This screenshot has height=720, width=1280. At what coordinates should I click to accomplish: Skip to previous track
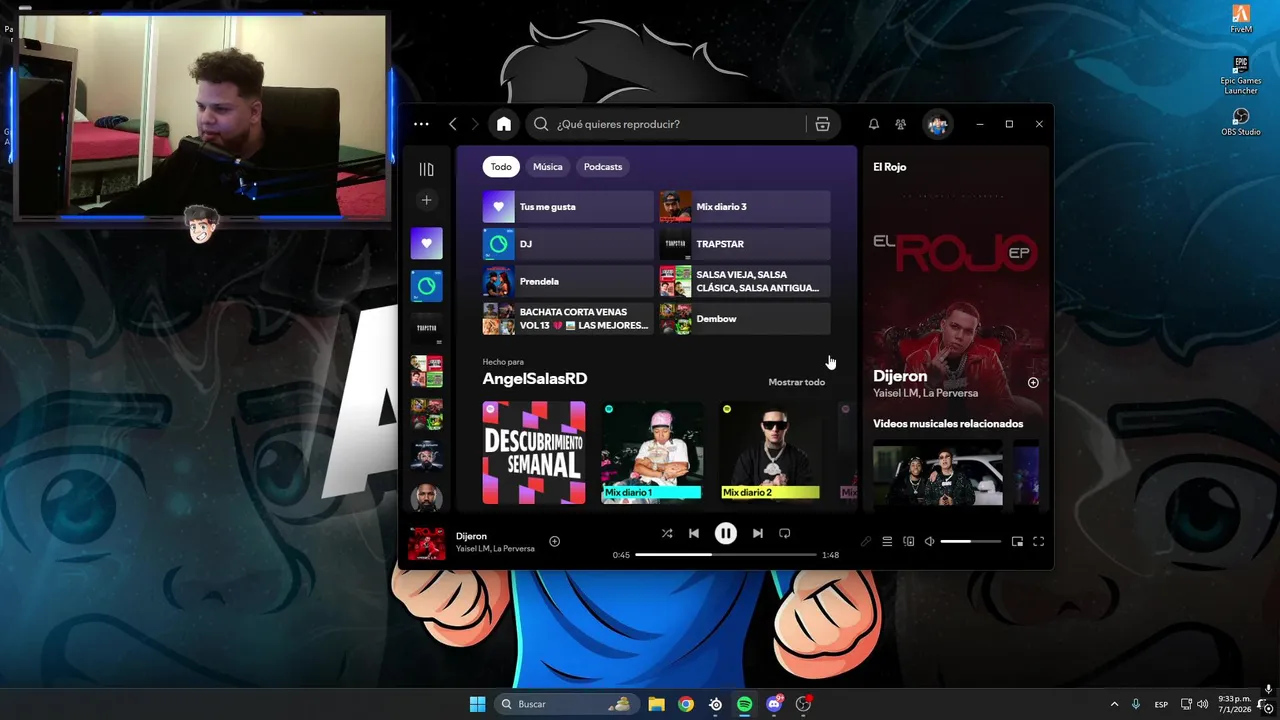tap(694, 534)
